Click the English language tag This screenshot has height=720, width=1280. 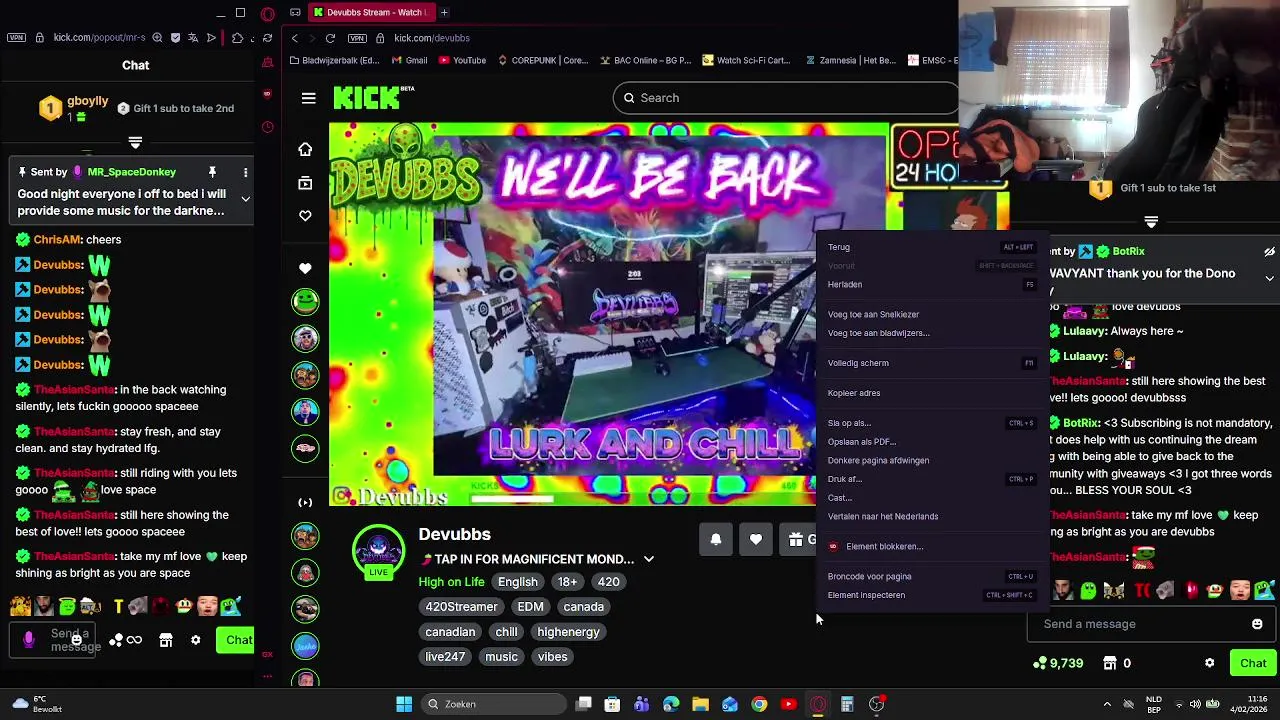click(518, 582)
